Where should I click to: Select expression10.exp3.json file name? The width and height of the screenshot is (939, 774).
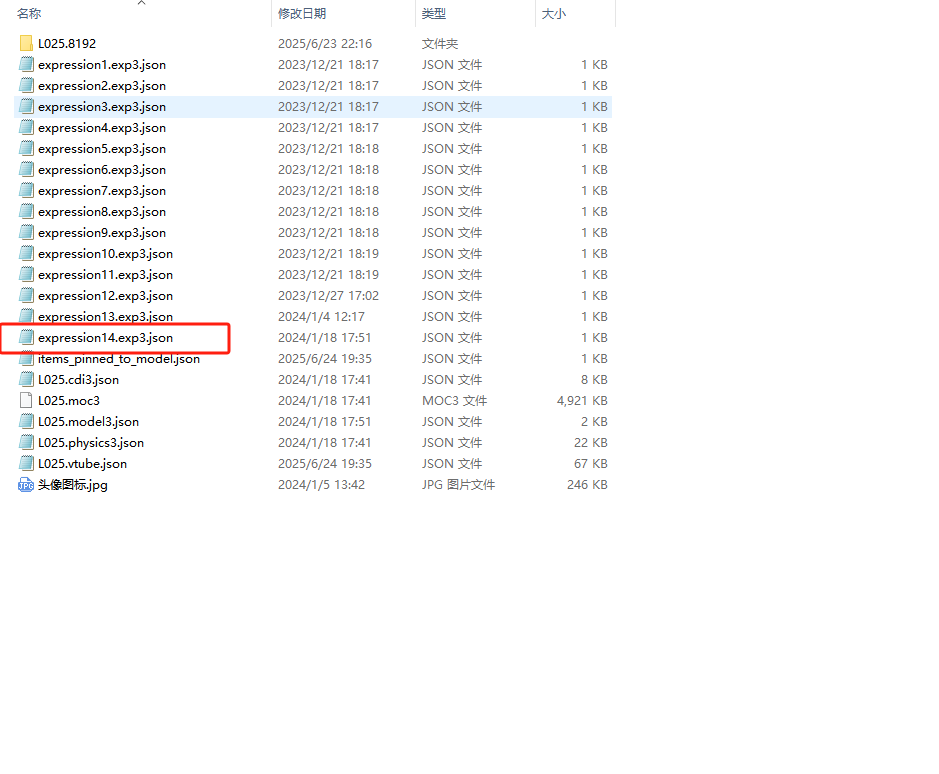(x=105, y=254)
